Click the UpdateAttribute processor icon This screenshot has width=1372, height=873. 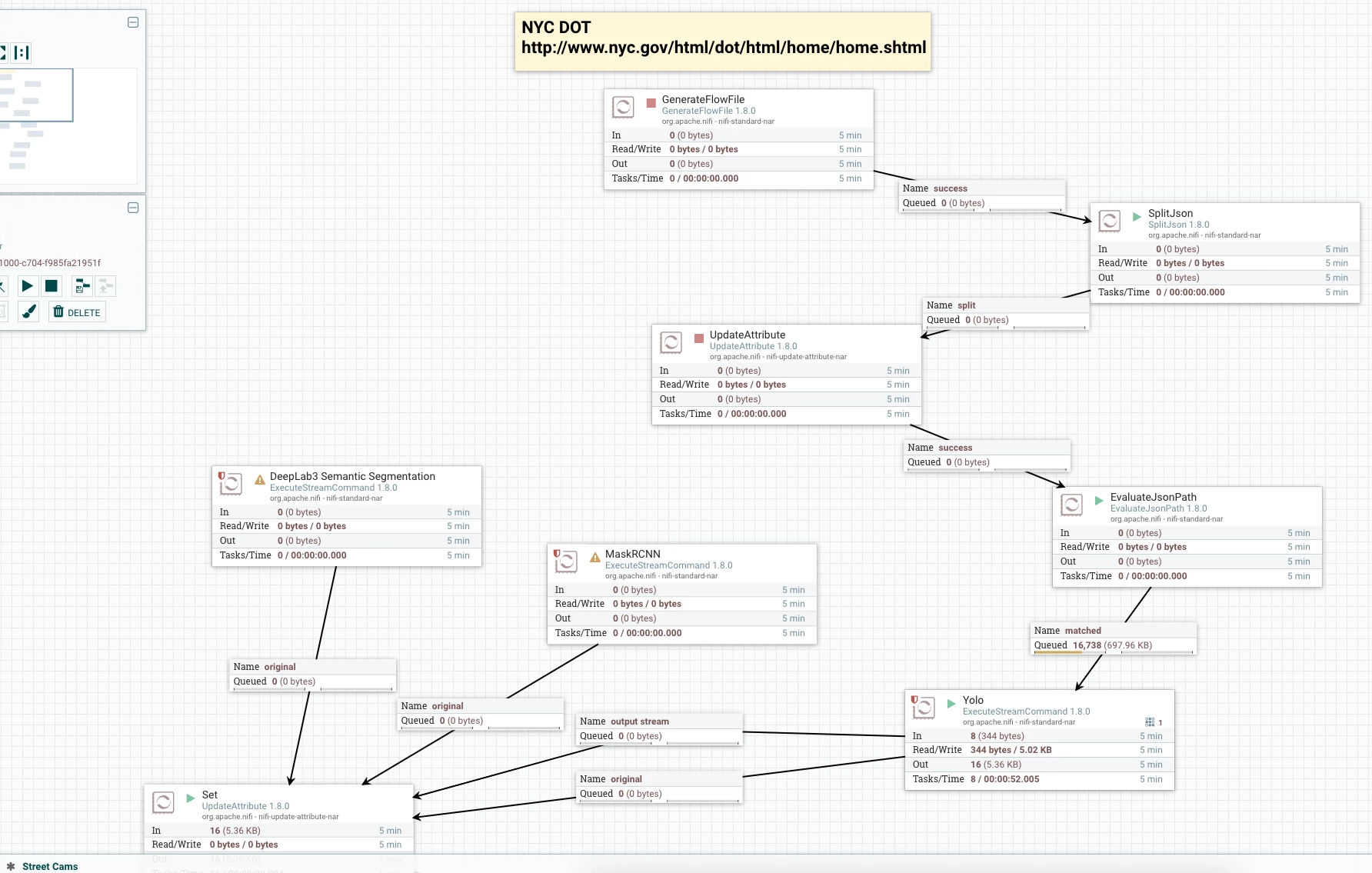click(x=671, y=342)
